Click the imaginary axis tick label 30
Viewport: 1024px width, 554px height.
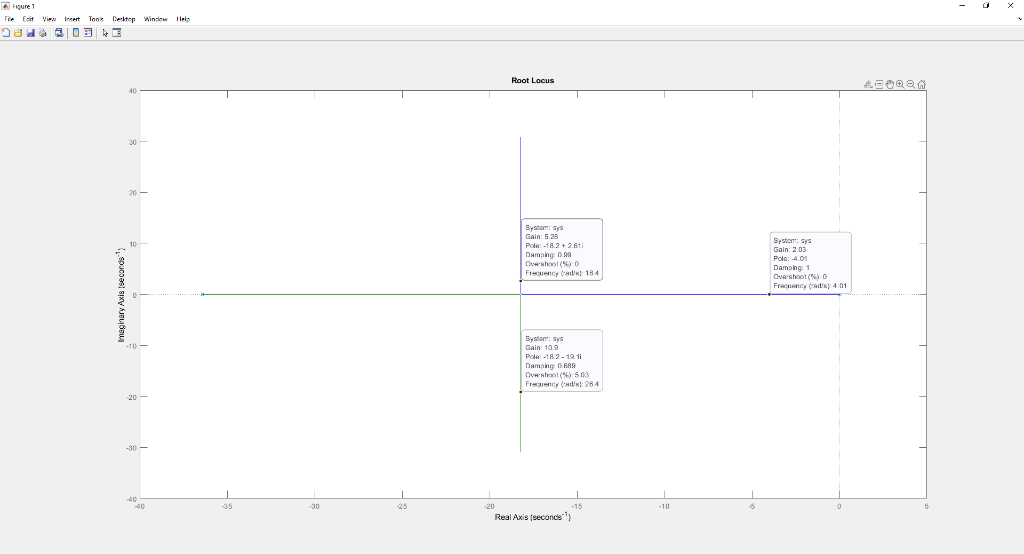[x=133, y=142]
